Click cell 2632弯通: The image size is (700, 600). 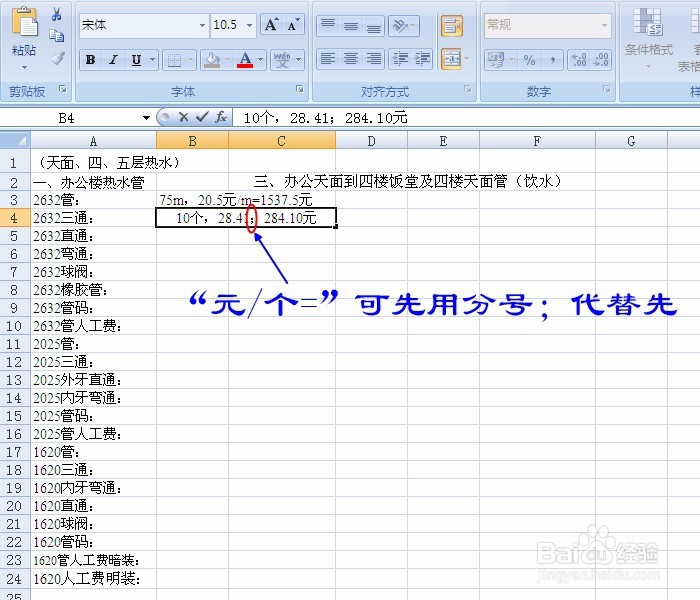coord(94,254)
